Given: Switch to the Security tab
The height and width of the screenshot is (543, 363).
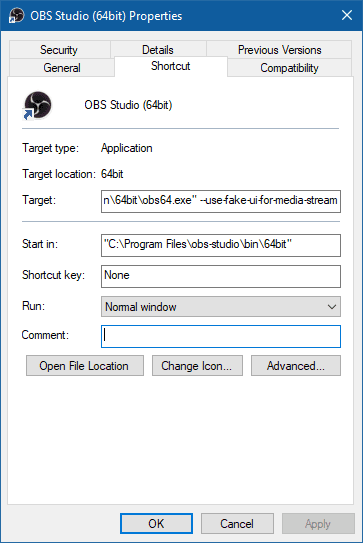Looking at the screenshot, I should point(59,50).
